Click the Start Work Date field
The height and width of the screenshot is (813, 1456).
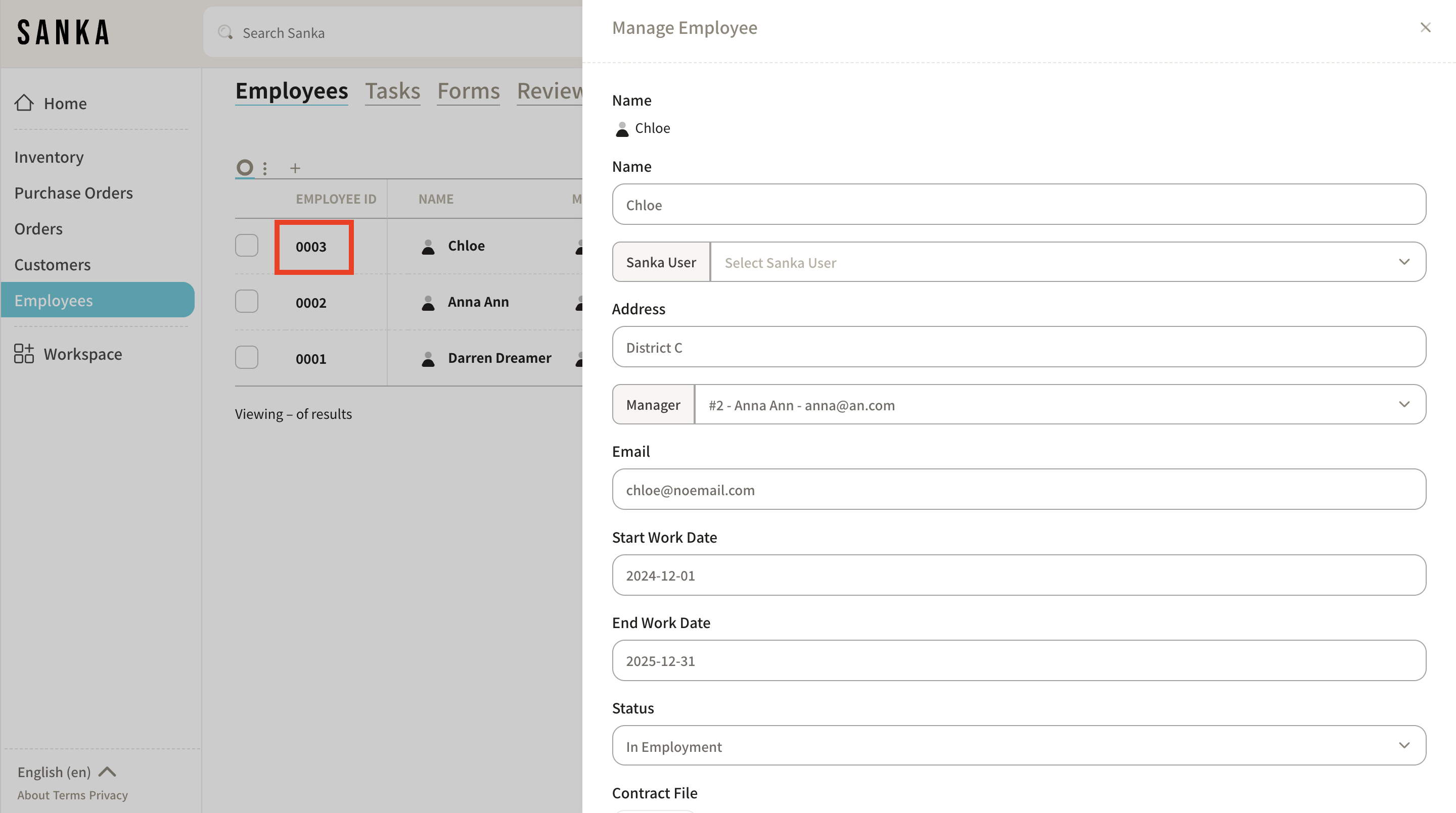click(1019, 575)
